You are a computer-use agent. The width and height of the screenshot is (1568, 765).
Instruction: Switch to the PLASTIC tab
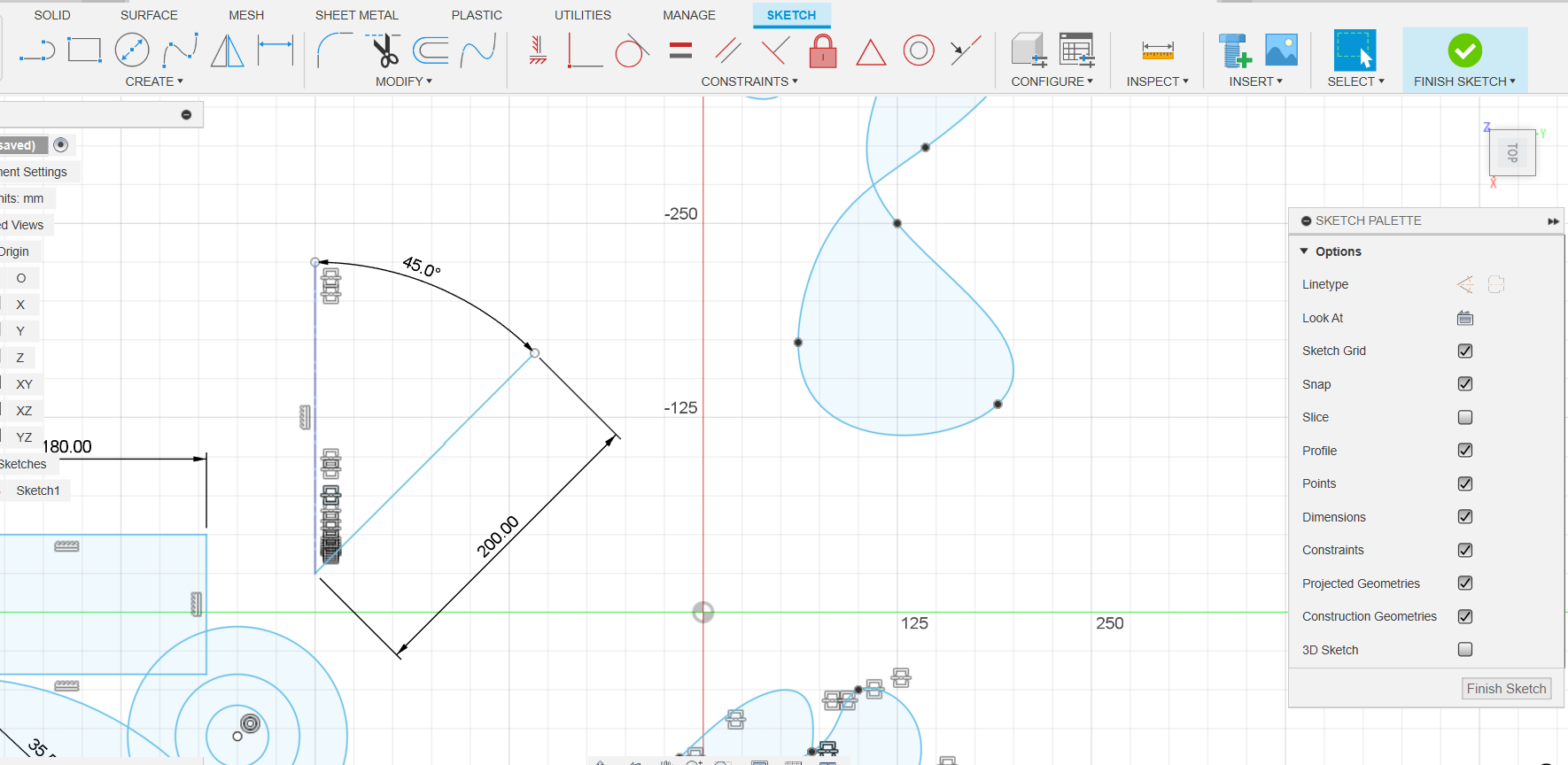point(477,15)
